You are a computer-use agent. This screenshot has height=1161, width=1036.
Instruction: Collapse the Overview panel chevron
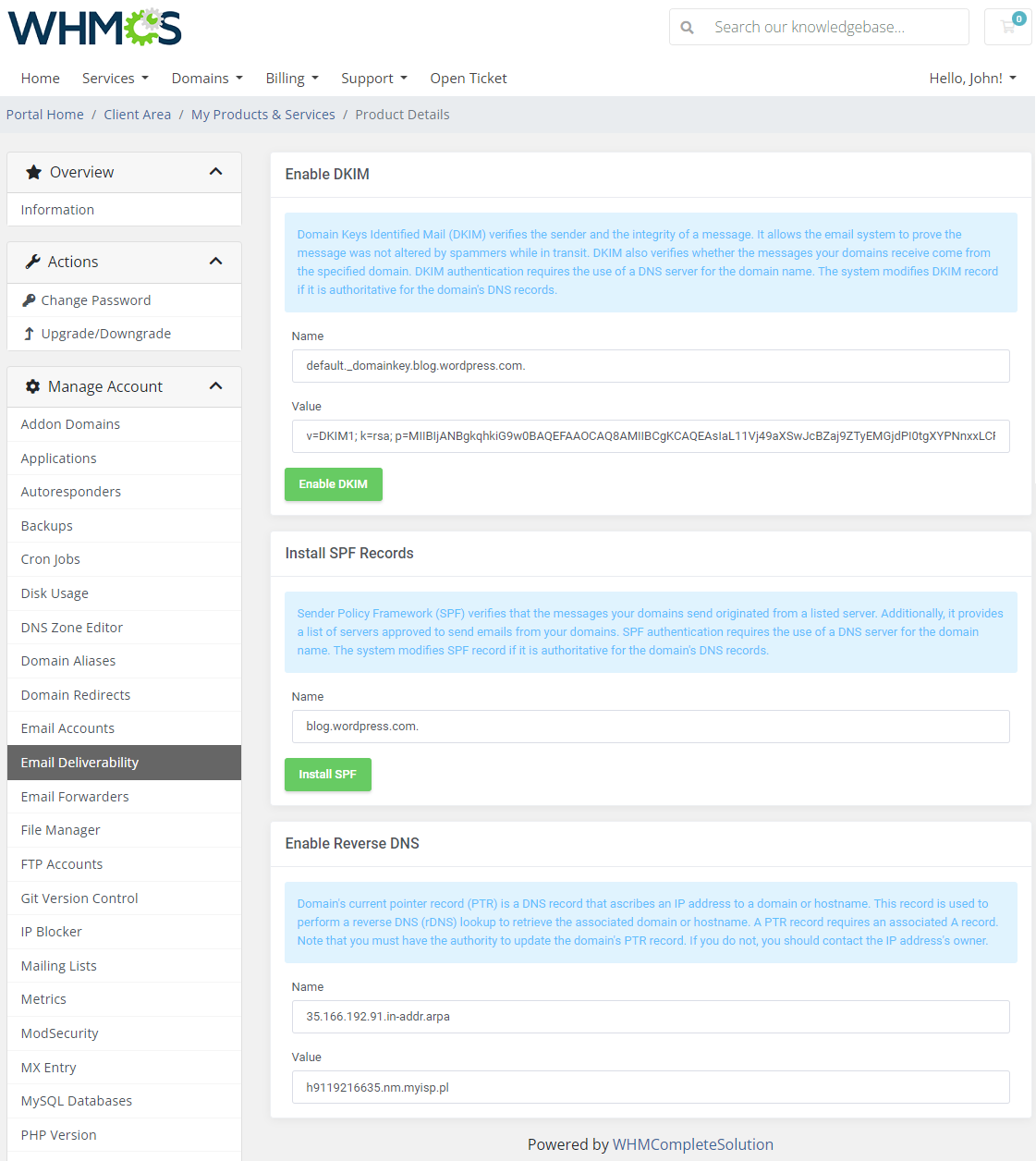pyautogui.click(x=216, y=172)
